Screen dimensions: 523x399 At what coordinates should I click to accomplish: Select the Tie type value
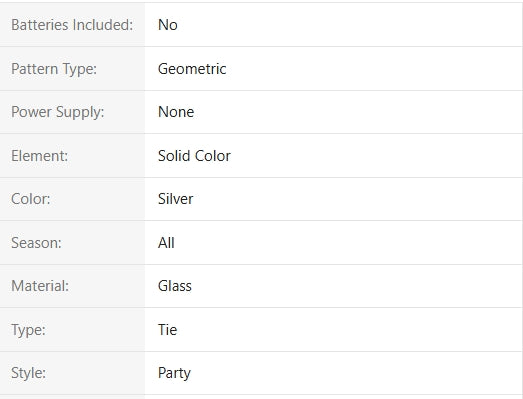(x=167, y=330)
